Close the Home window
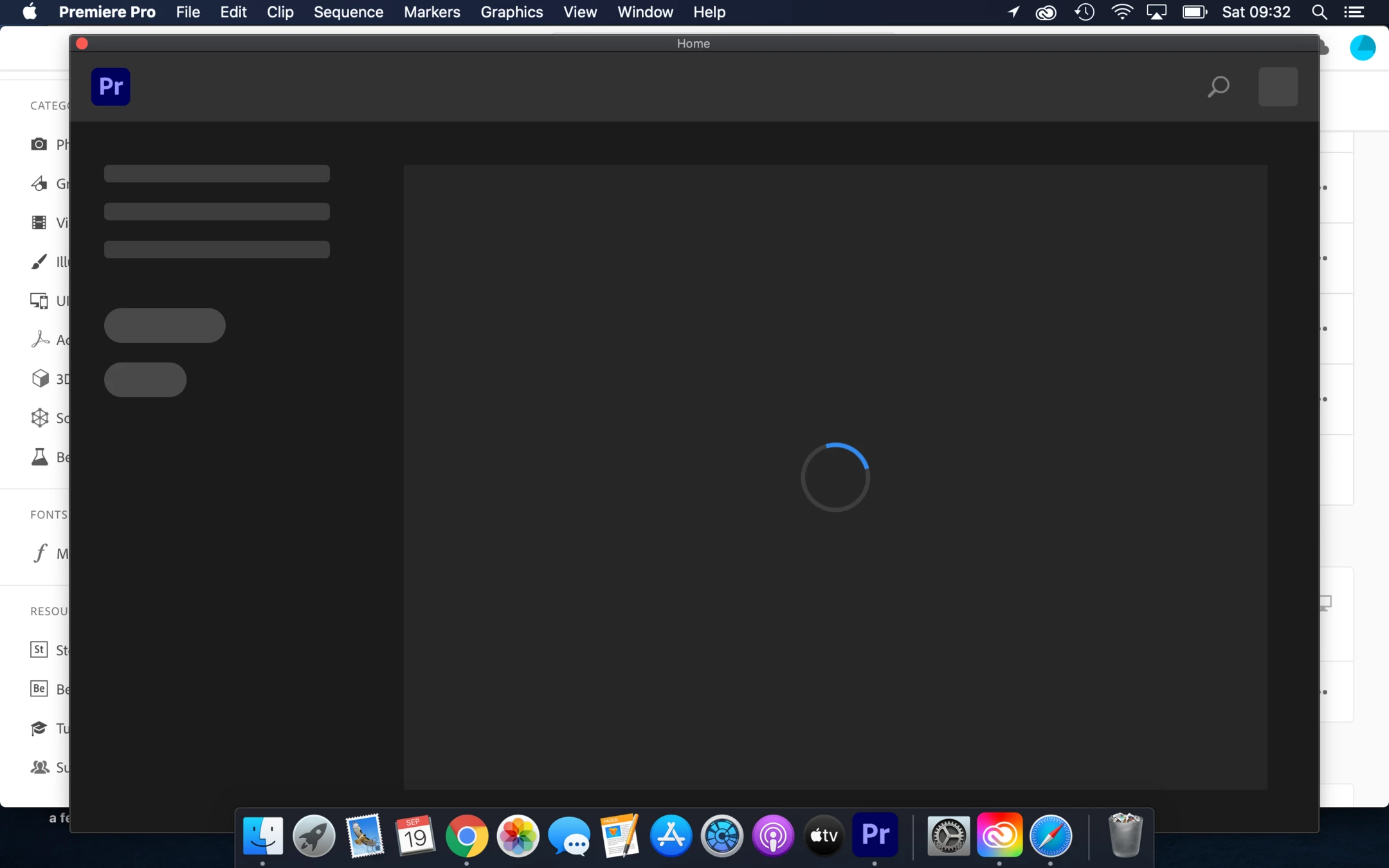Viewport: 1389px width, 868px height. coord(82,44)
